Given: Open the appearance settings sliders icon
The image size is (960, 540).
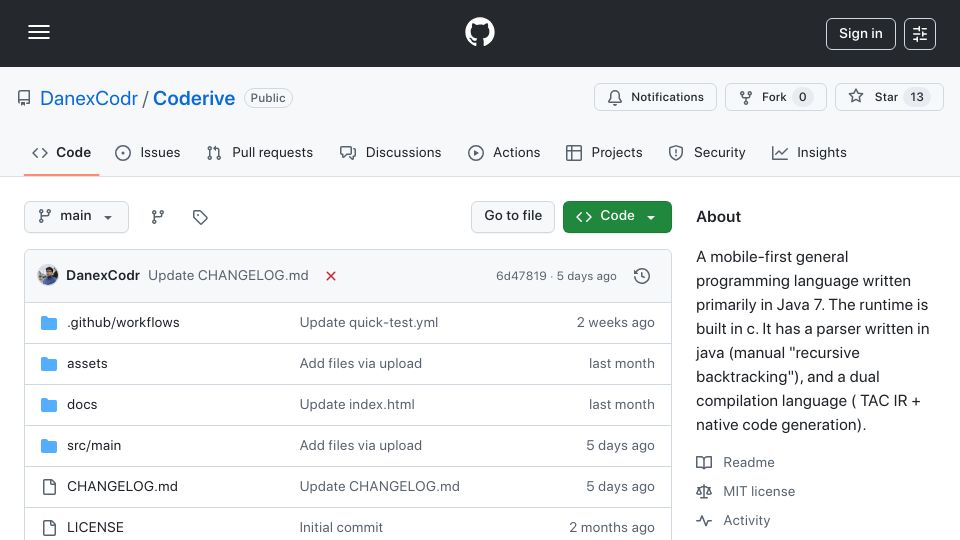Looking at the screenshot, I should coord(920,34).
